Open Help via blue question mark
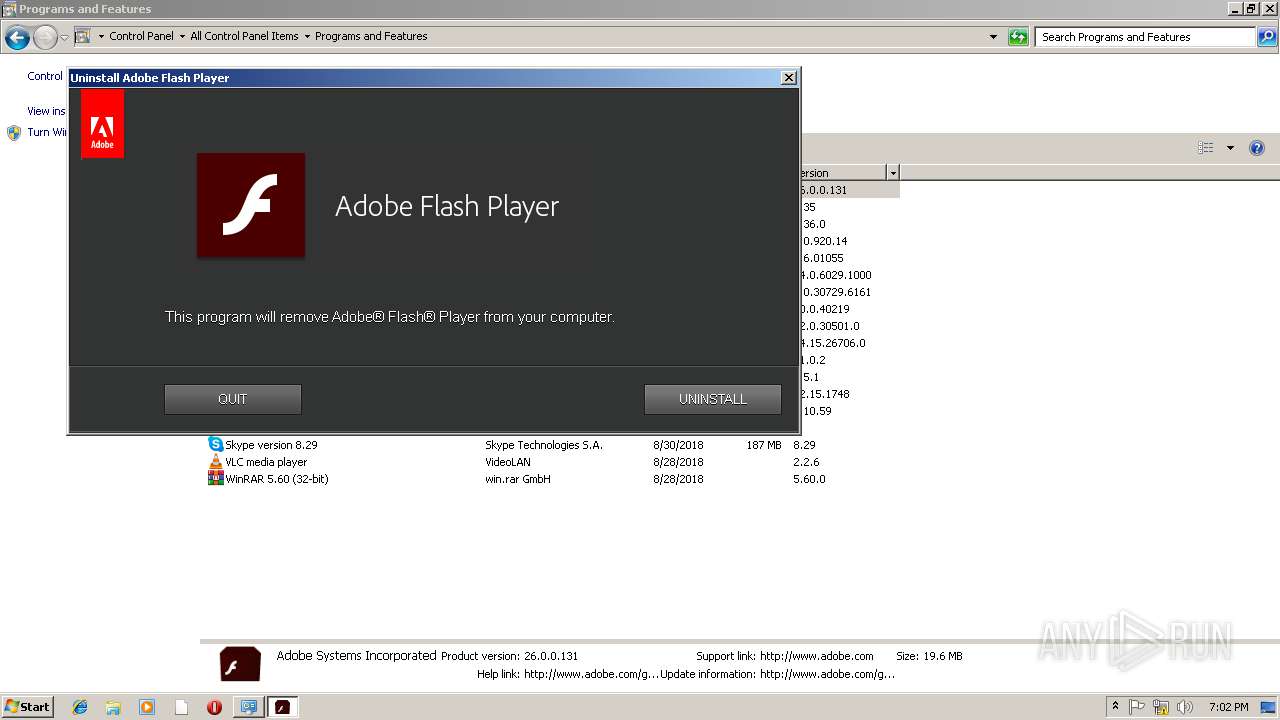Image resolution: width=1280 pixels, height=720 pixels. click(x=1257, y=148)
